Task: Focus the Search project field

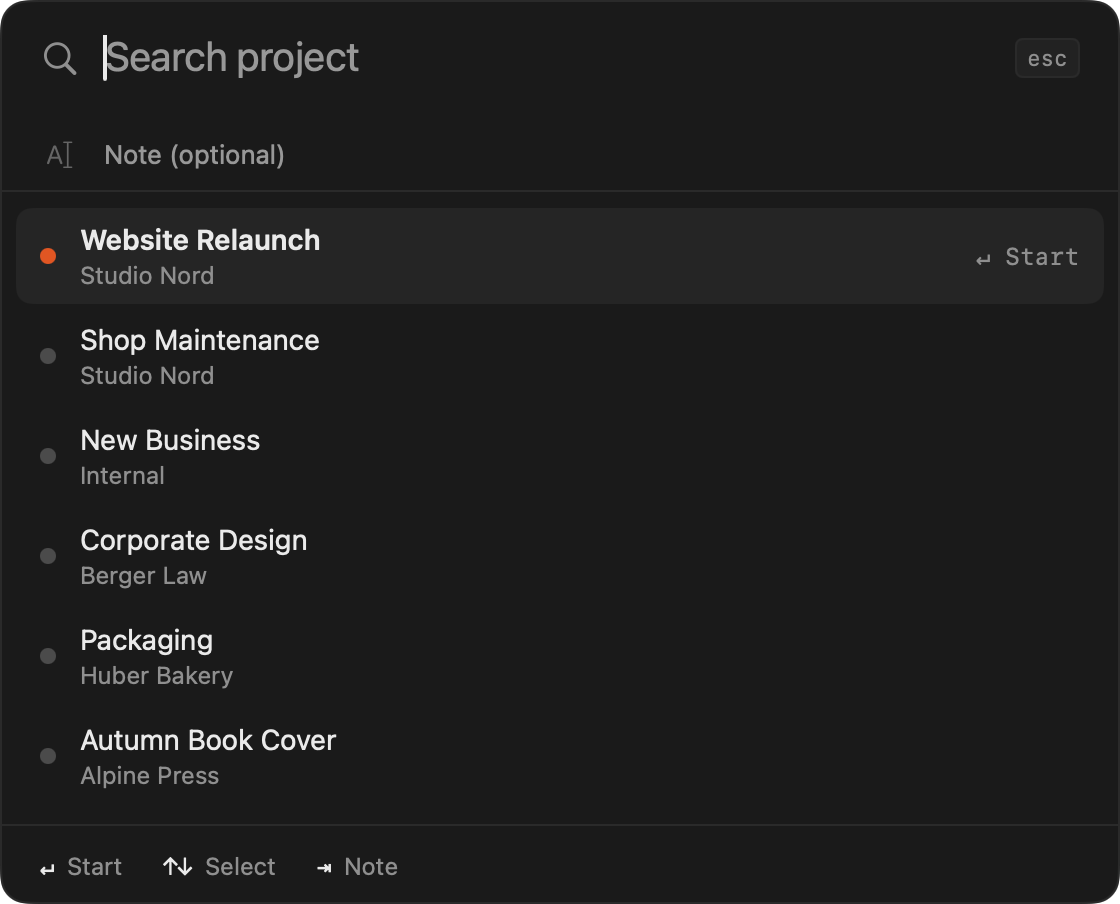Action: pos(550,58)
